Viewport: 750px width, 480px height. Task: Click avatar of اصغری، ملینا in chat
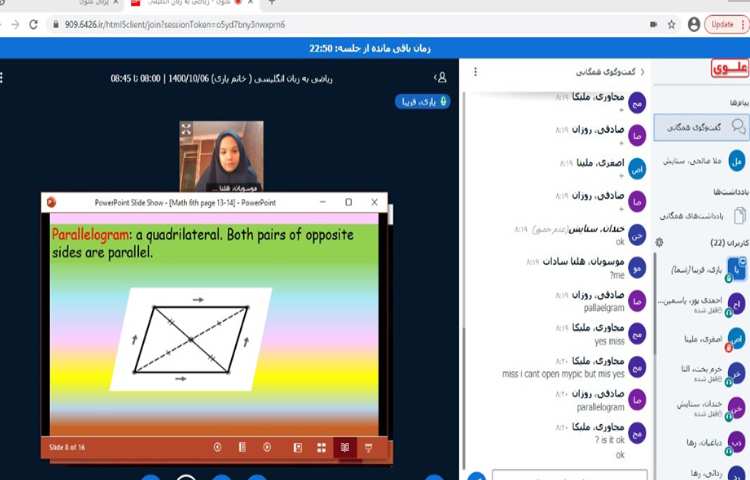637,168
